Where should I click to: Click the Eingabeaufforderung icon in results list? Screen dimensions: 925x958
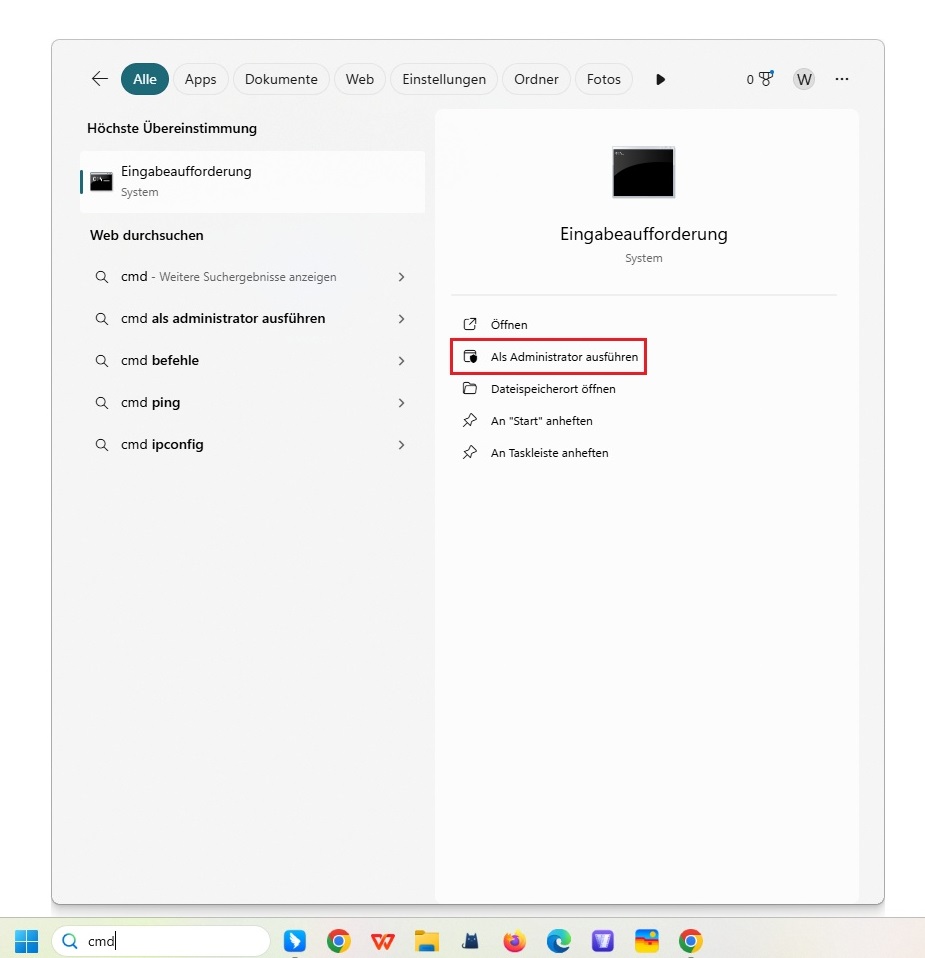(x=101, y=181)
